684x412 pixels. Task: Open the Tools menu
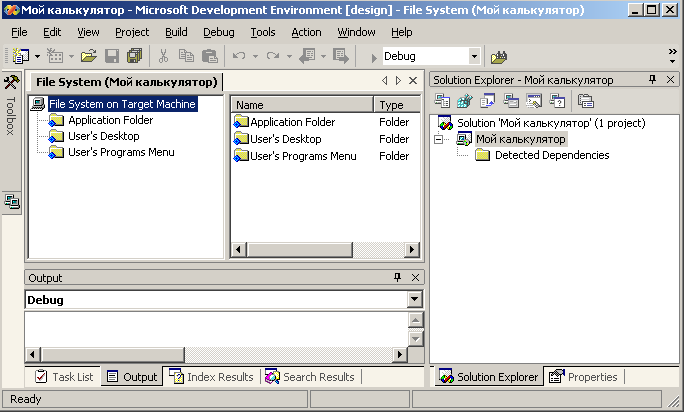263,32
